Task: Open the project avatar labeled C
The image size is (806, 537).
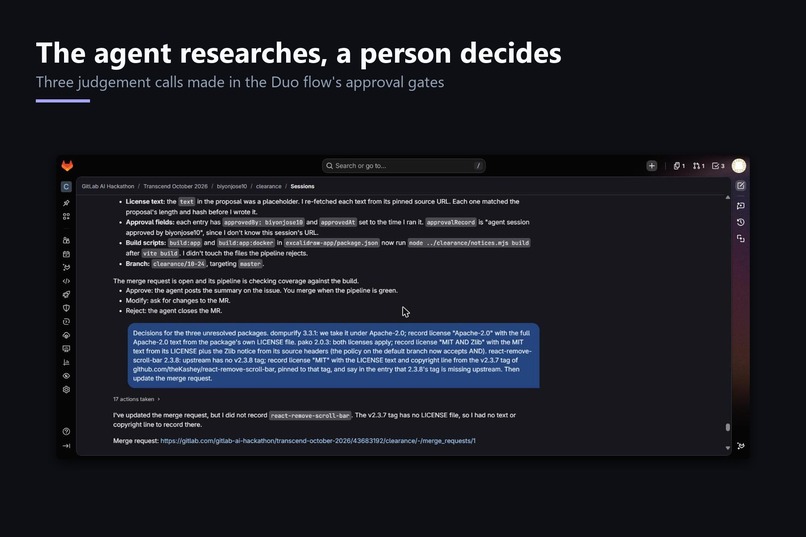Action: (66, 187)
